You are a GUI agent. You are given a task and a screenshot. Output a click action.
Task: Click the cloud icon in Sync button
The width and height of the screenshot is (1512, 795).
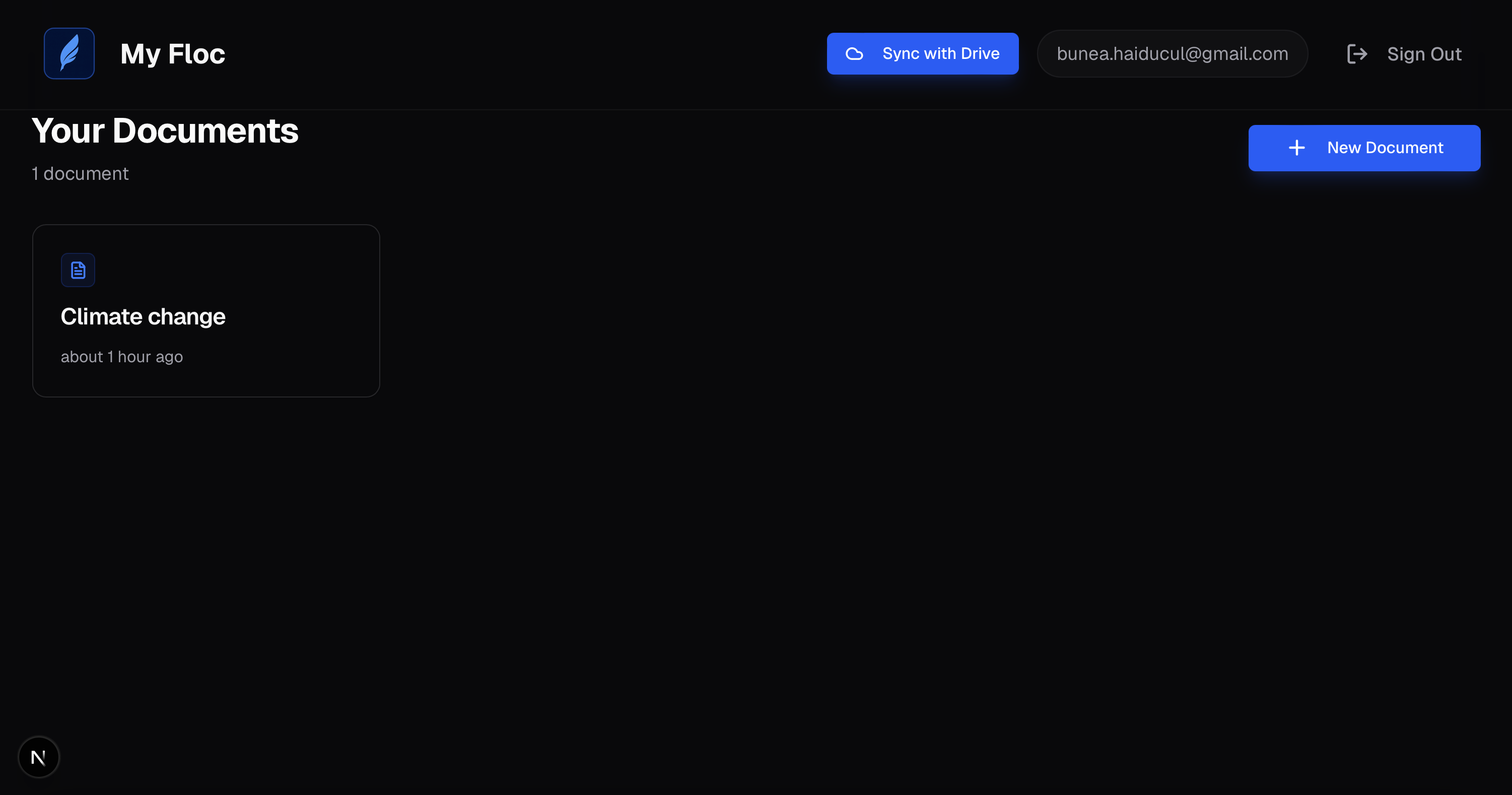tap(854, 54)
